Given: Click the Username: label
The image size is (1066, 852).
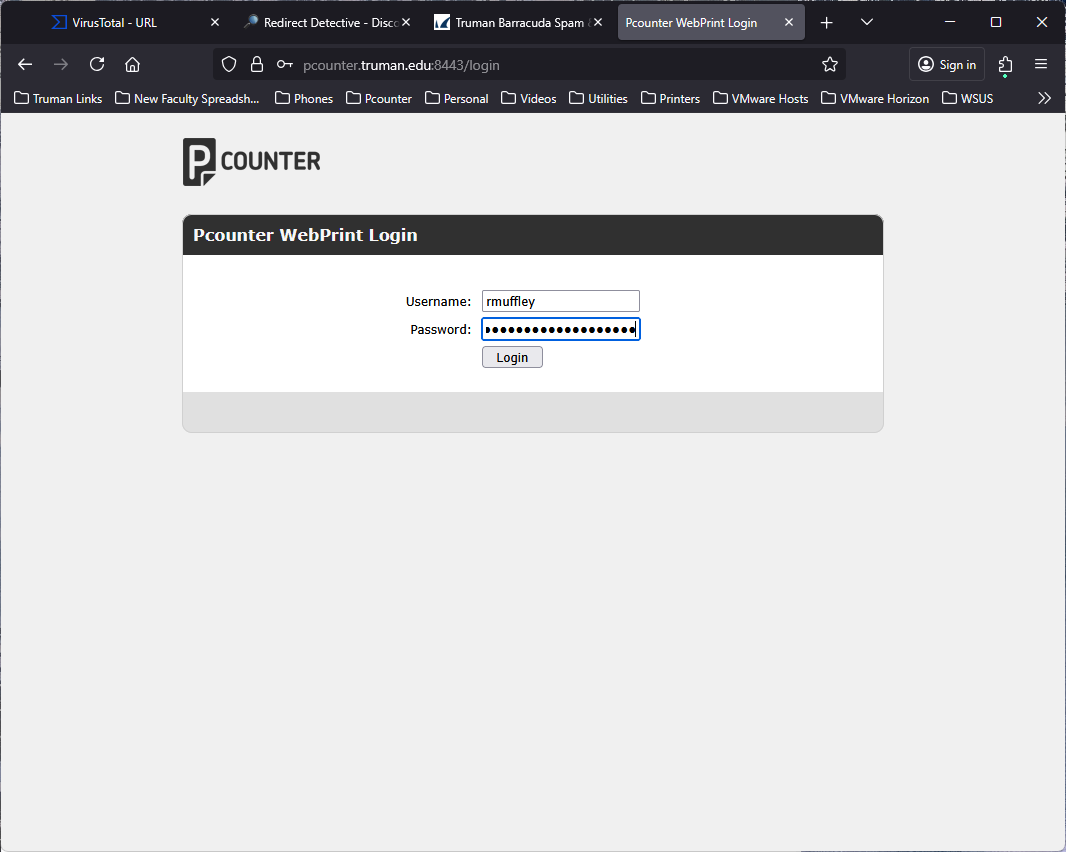Looking at the screenshot, I should click(439, 302).
